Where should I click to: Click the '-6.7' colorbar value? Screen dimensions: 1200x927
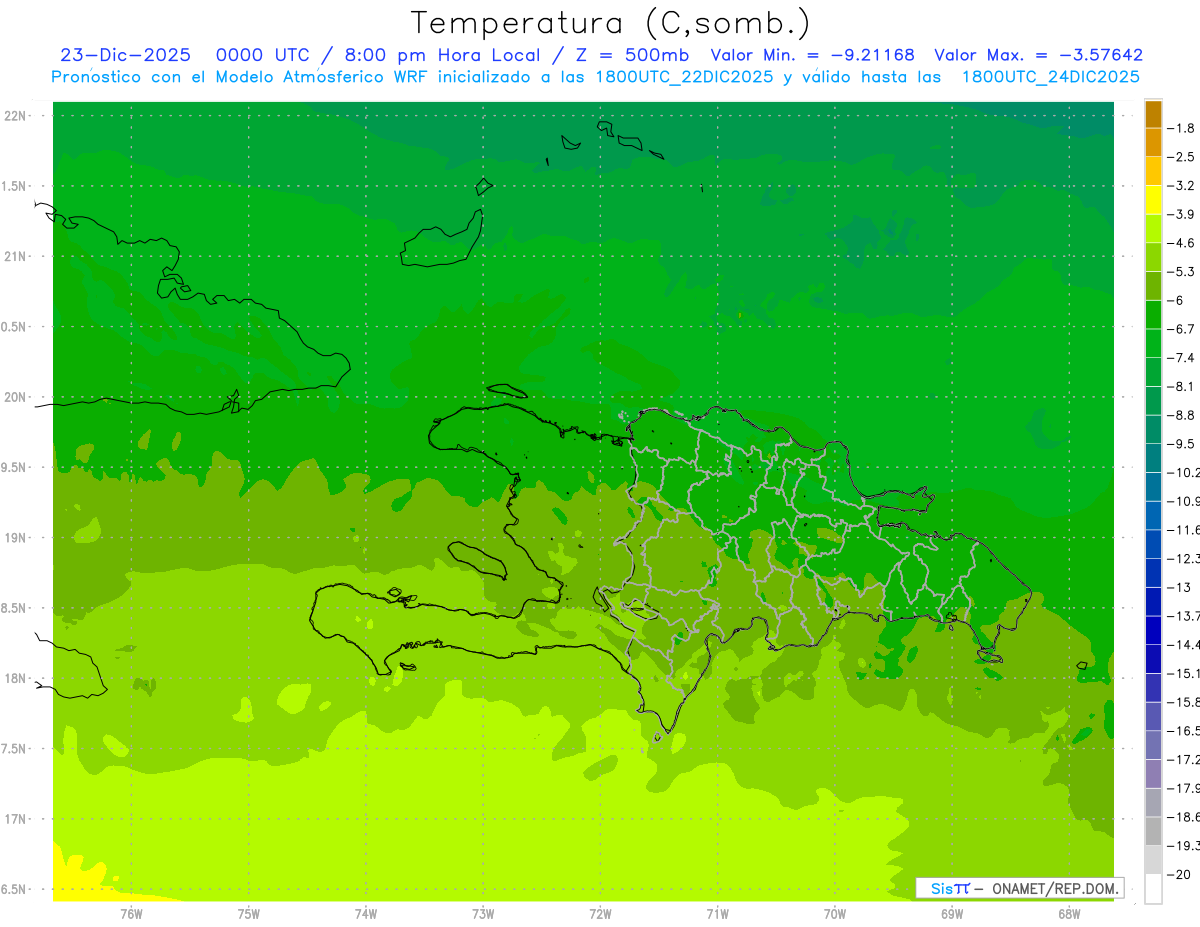1183,329
